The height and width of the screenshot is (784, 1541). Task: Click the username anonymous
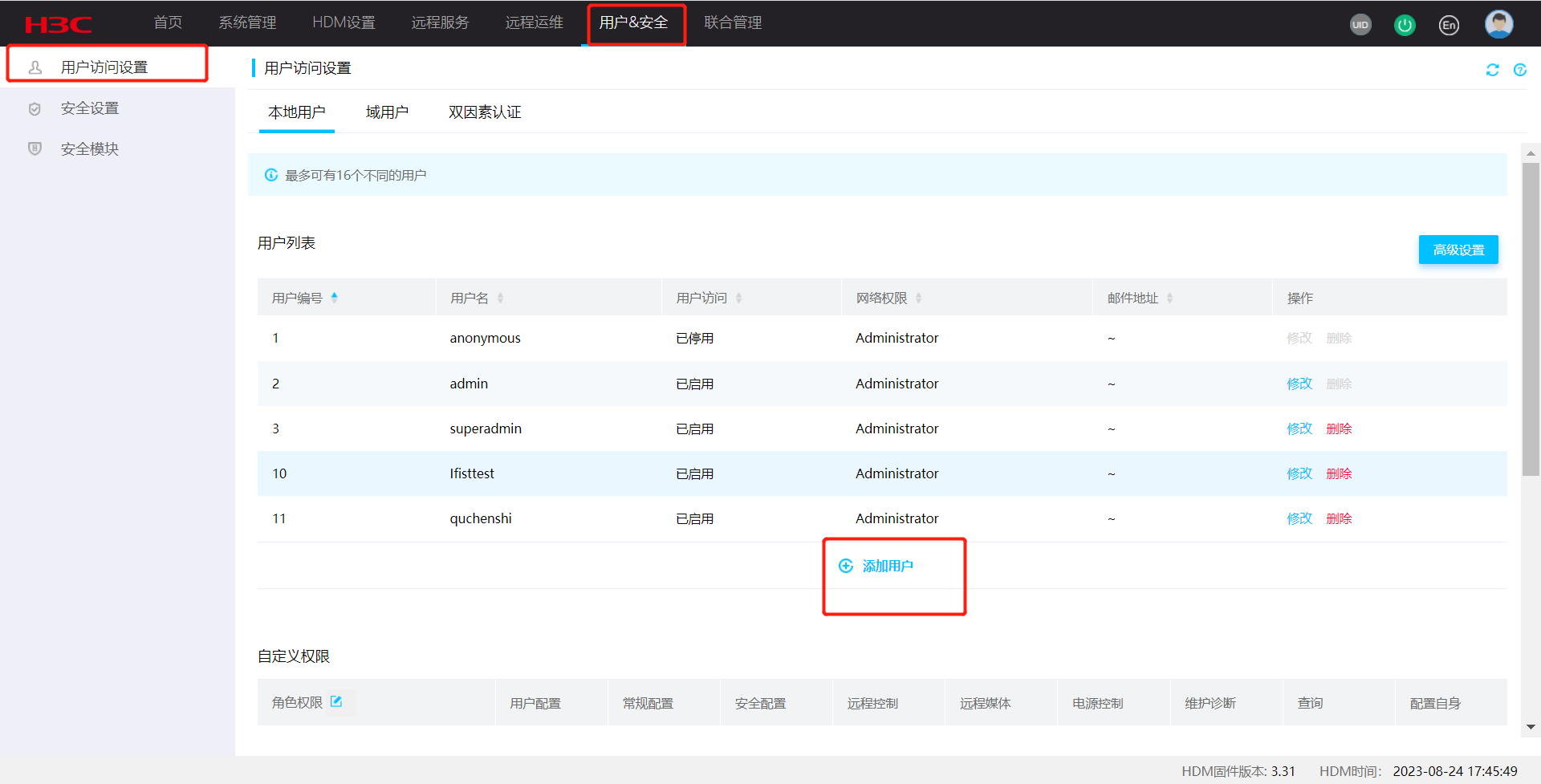pos(485,338)
